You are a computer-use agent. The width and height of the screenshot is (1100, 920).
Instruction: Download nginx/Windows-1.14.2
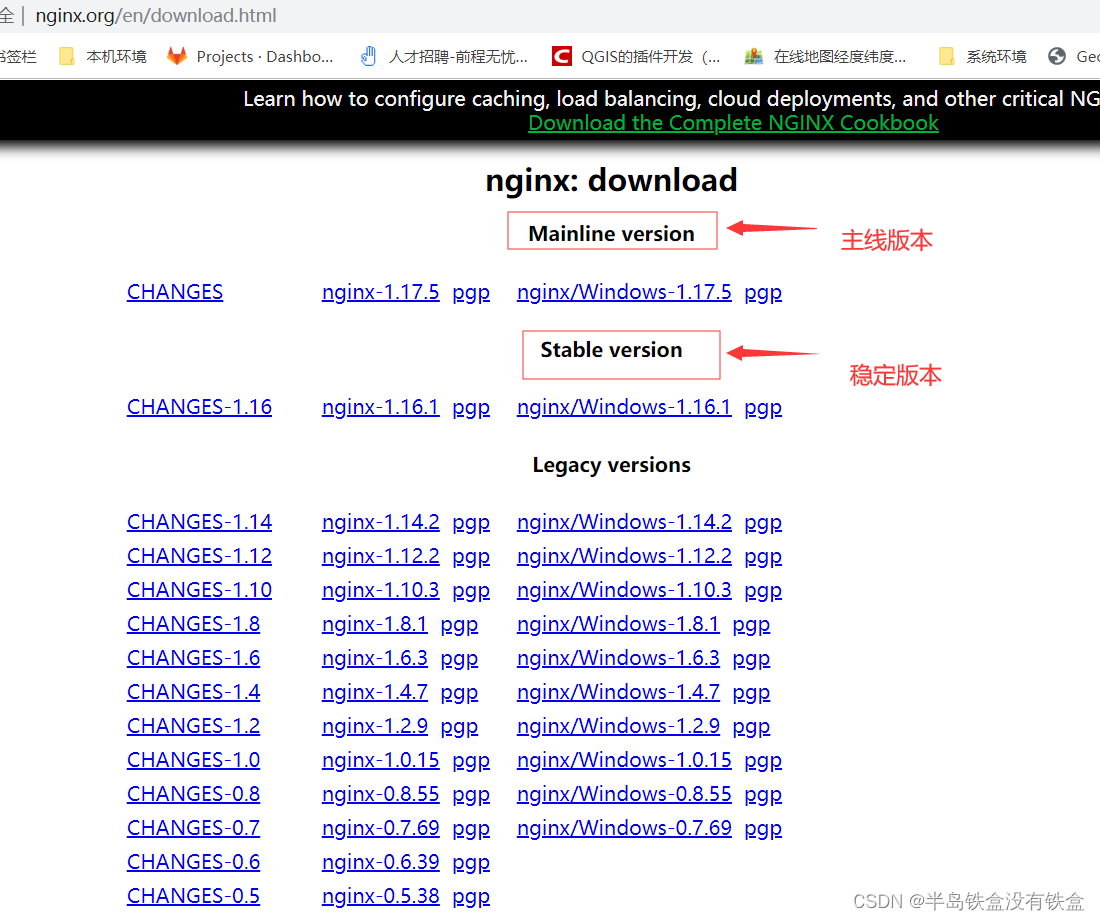(624, 522)
